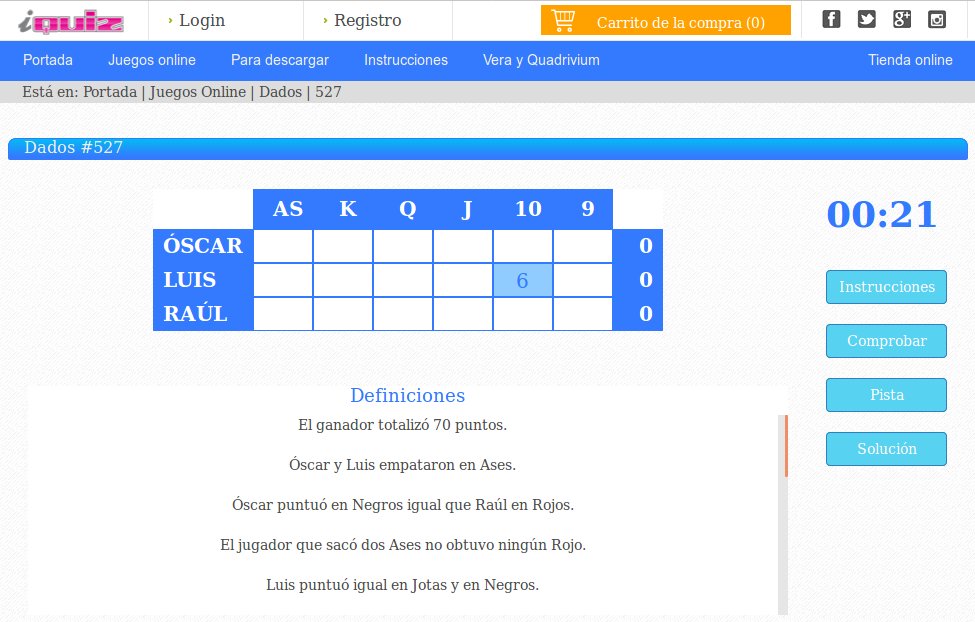Viewport: 975px width, 622px height.
Task: Click the Comprobar button
Action: coord(886,341)
